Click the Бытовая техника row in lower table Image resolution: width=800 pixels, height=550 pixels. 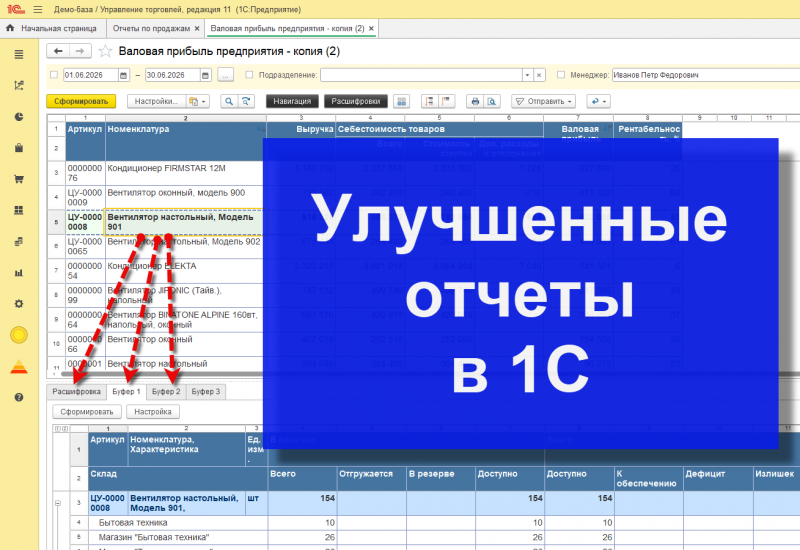click(x=179, y=522)
